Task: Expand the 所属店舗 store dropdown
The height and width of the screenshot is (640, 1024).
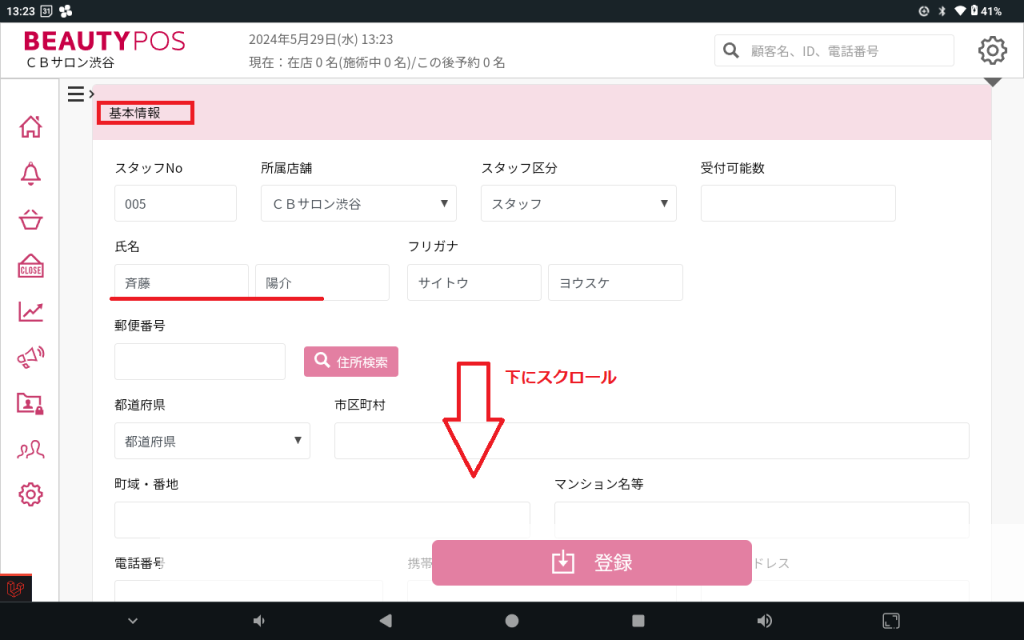Action: pyautogui.click(x=358, y=204)
